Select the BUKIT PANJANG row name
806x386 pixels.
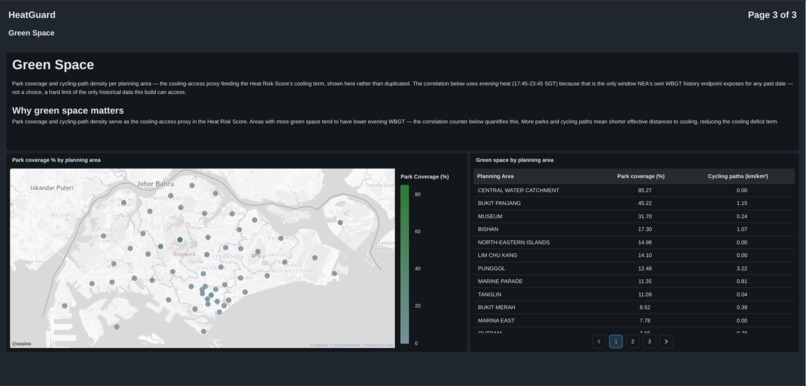[499, 203]
